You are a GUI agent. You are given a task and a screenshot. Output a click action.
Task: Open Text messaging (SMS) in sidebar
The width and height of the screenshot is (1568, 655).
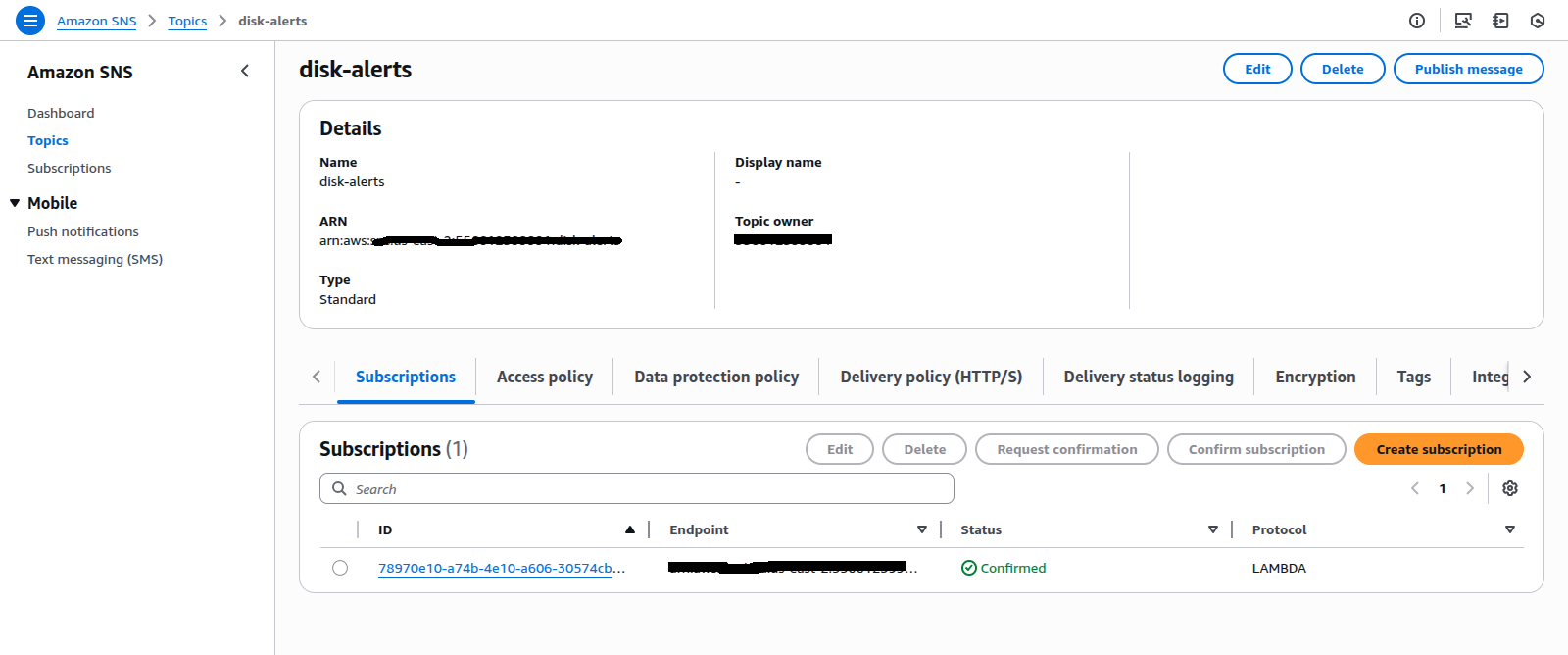pyautogui.click(x=95, y=259)
